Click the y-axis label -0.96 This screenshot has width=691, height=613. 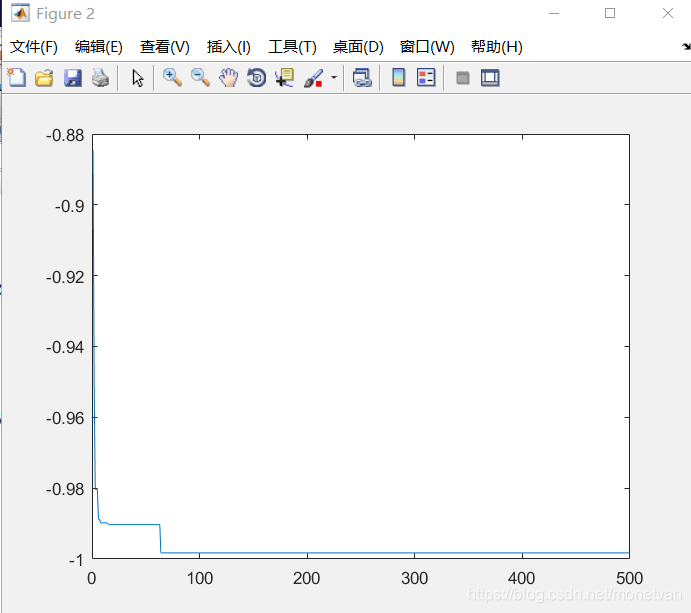click(65, 418)
